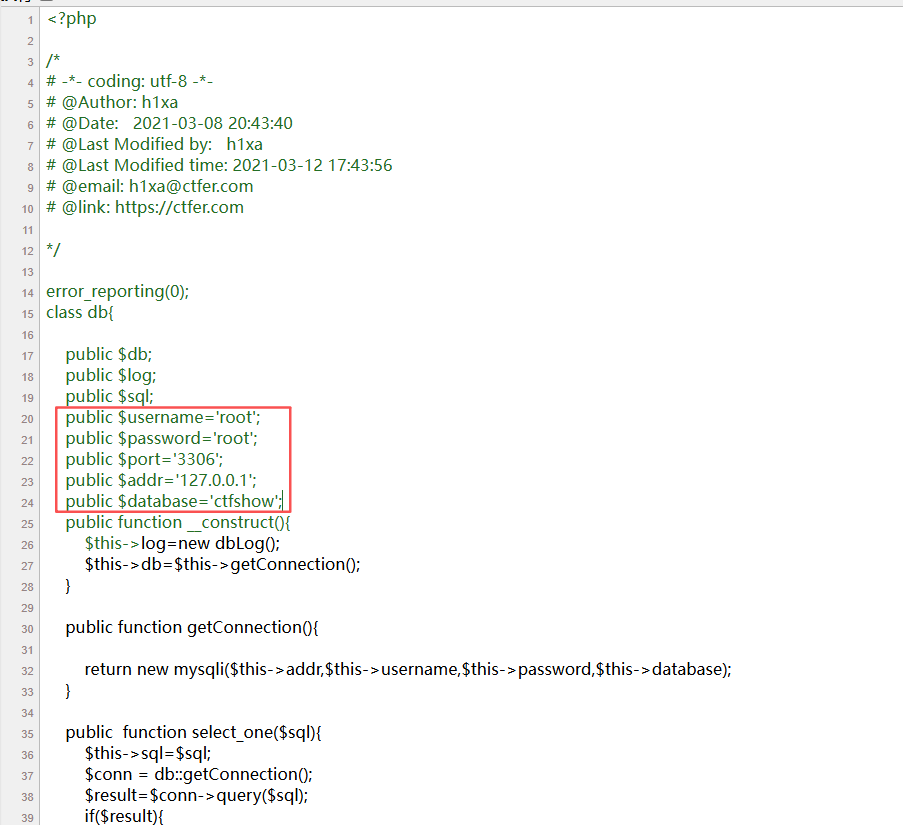Click the '<?php' opening tag on line 1
Image resolution: width=903 pixels, height=825 pixels.
(71, 19)
